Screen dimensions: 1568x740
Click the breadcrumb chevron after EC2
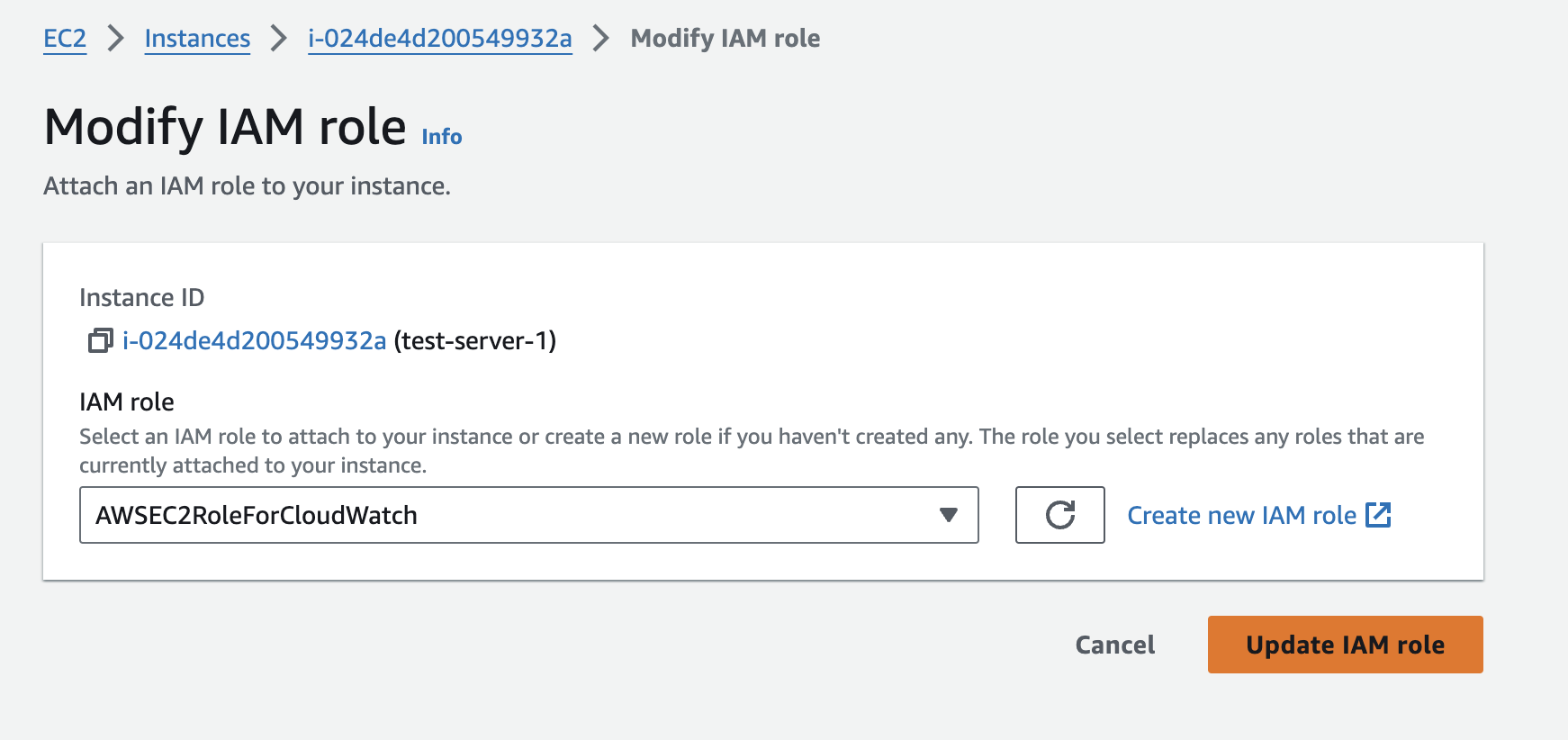click(115, 39)
